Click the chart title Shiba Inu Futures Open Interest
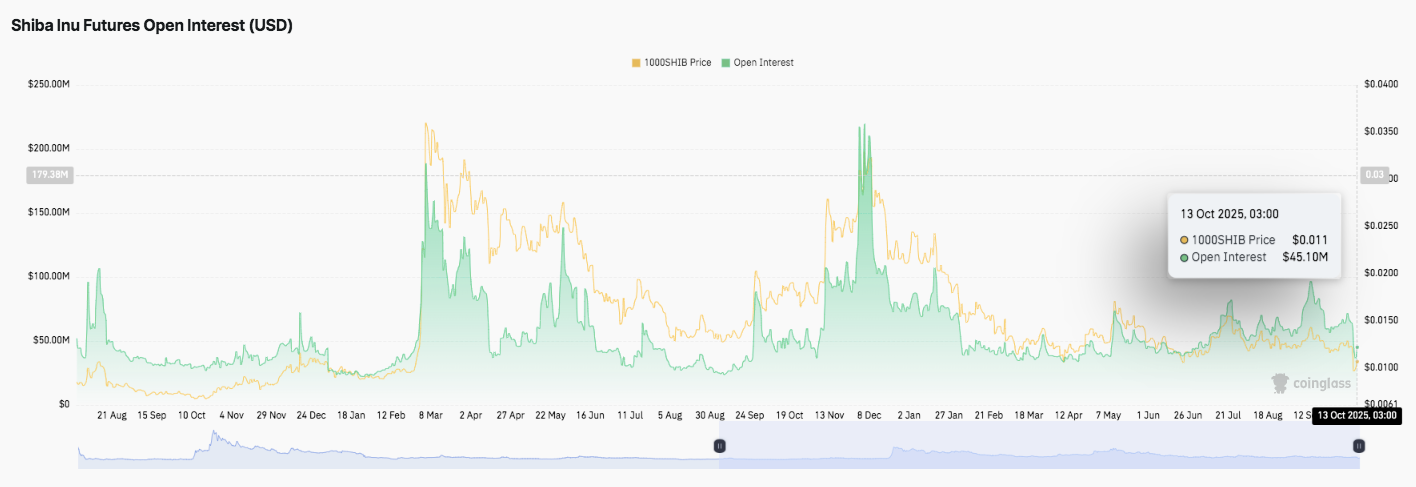Image resolution: width=1416 pixels, height=487 pixels. point(151,26)
